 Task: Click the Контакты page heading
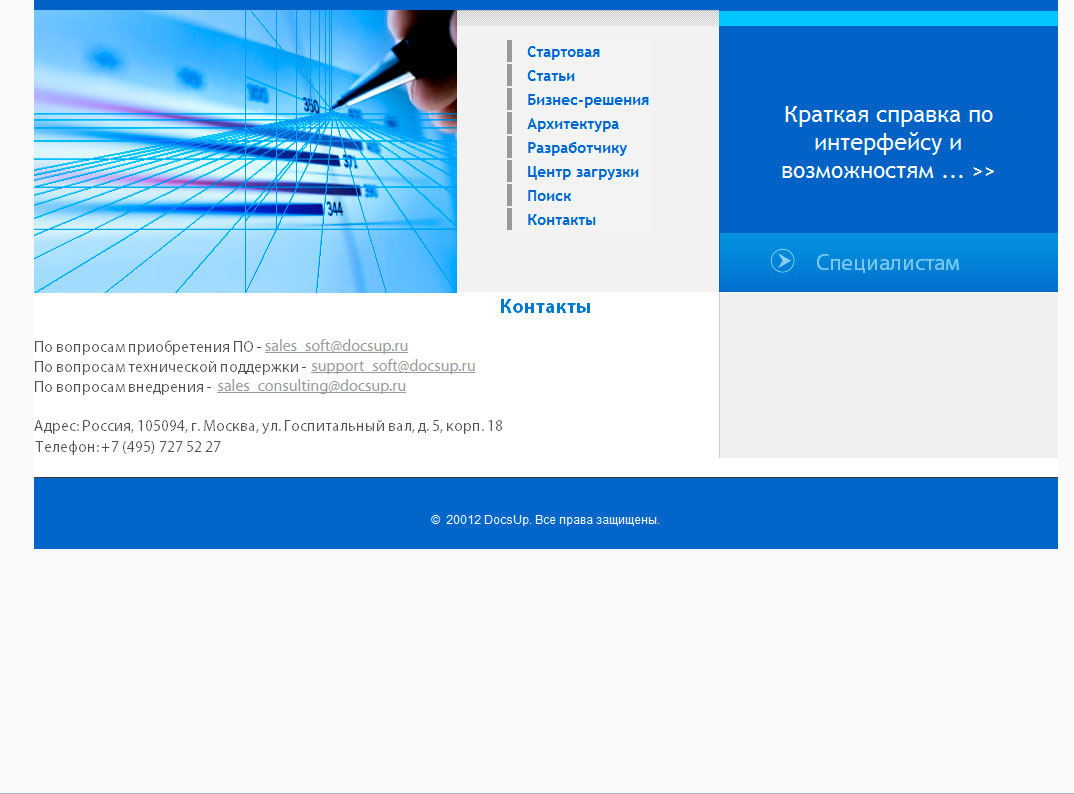click(x=545, y=306)
